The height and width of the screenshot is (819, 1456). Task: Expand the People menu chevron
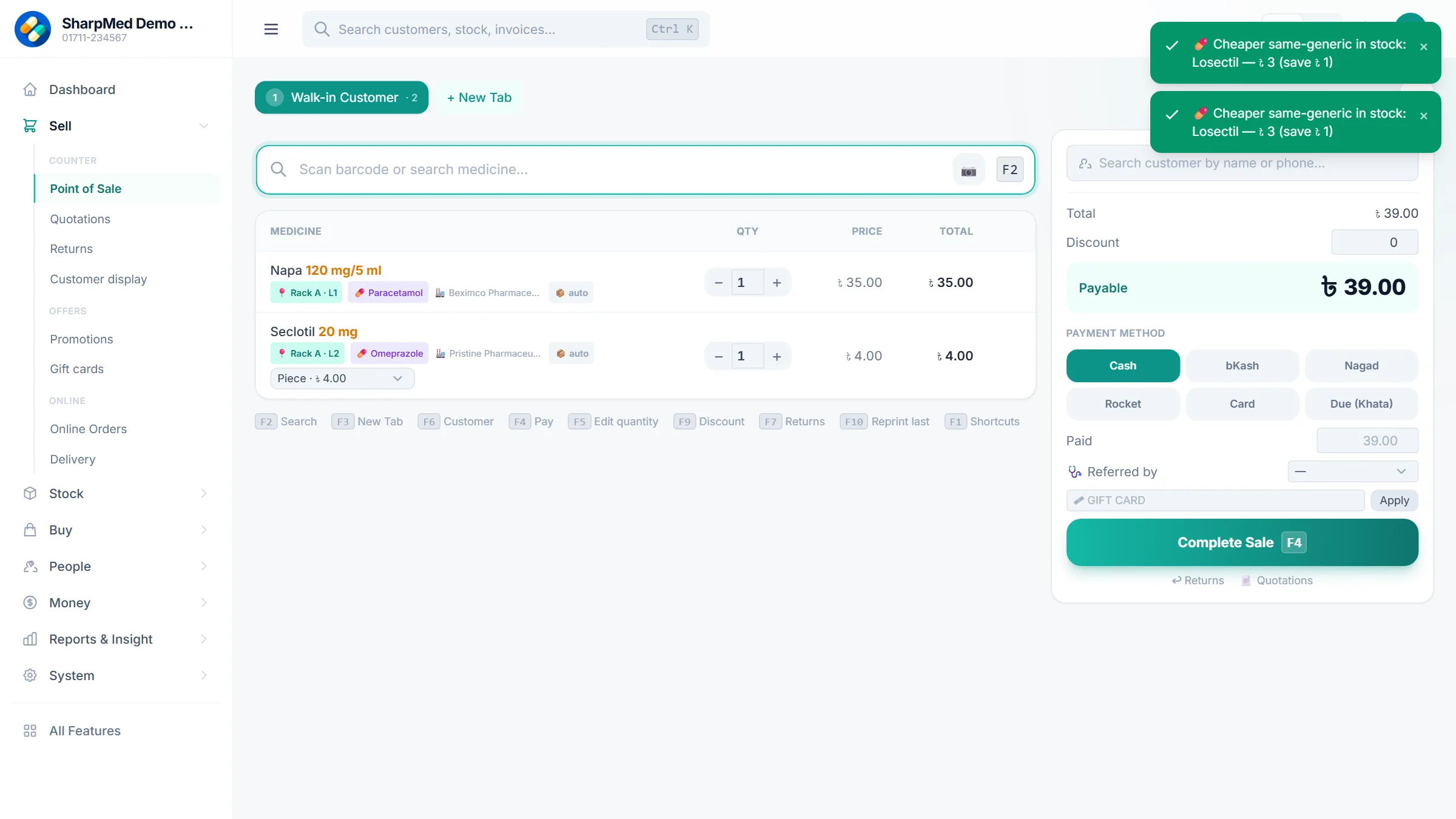204,566
